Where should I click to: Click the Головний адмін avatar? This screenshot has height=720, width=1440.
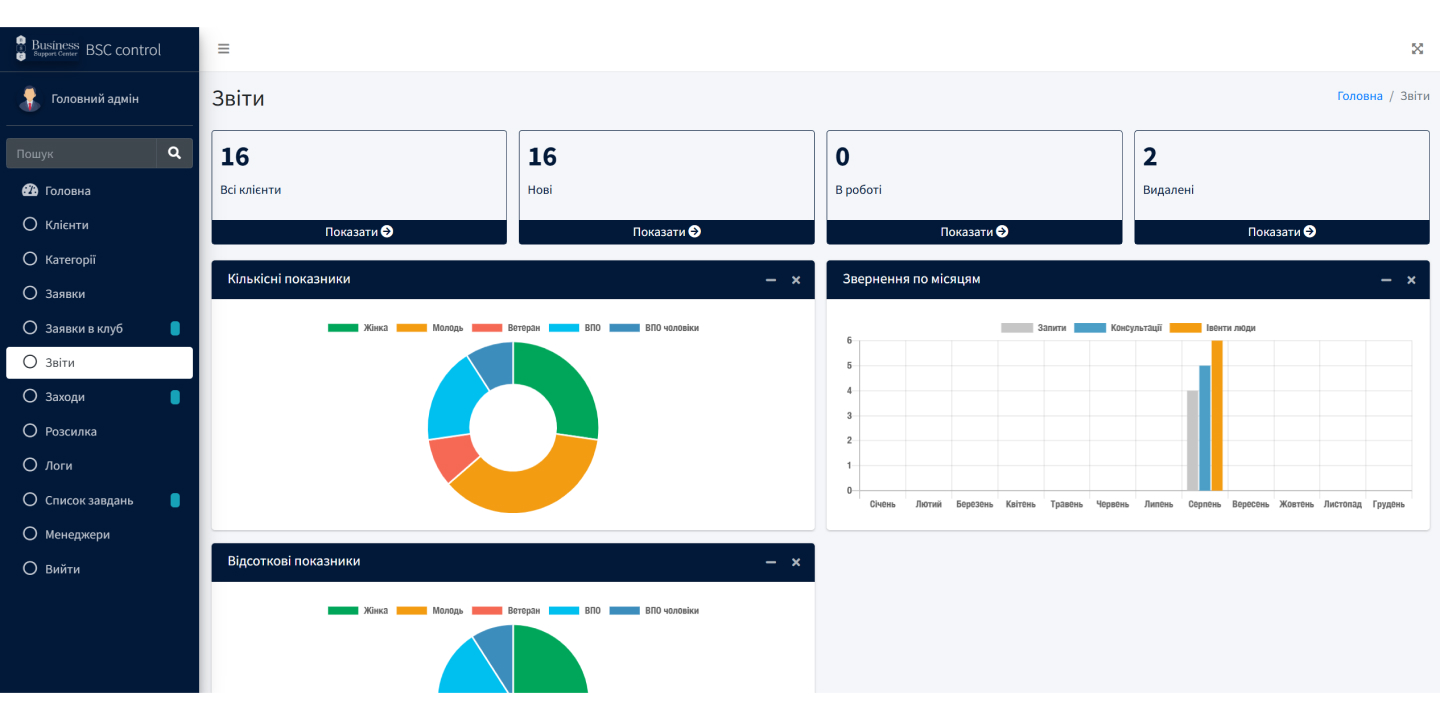coord(29,99)
